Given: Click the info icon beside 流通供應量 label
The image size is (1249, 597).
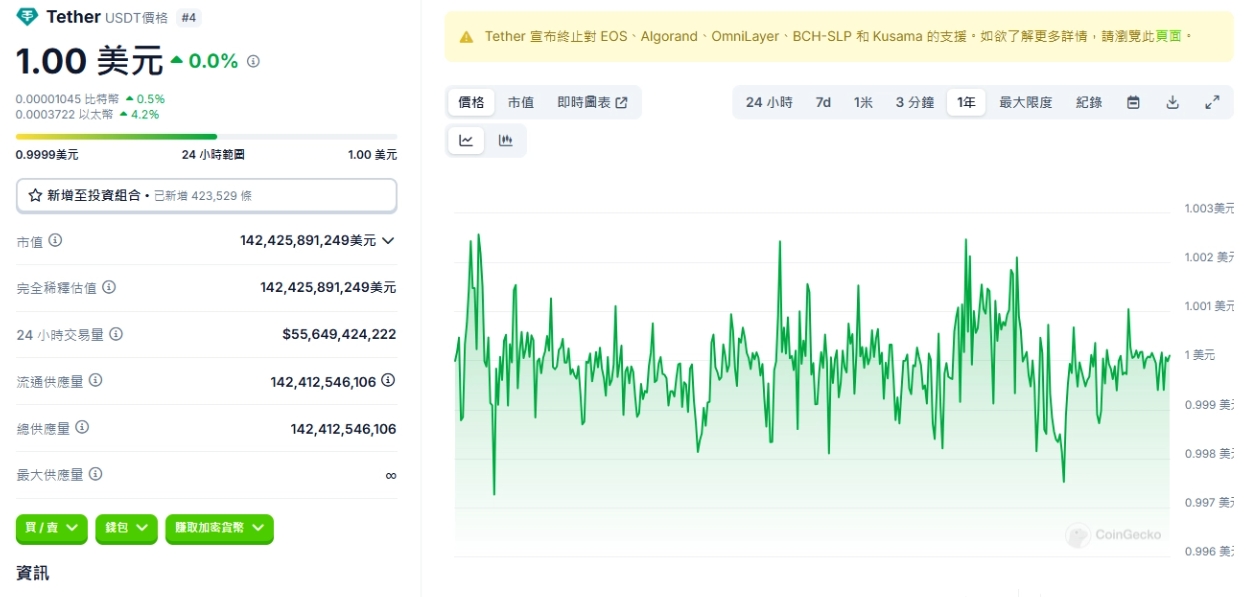Looking at the screenshot, I should pos(95,380).
